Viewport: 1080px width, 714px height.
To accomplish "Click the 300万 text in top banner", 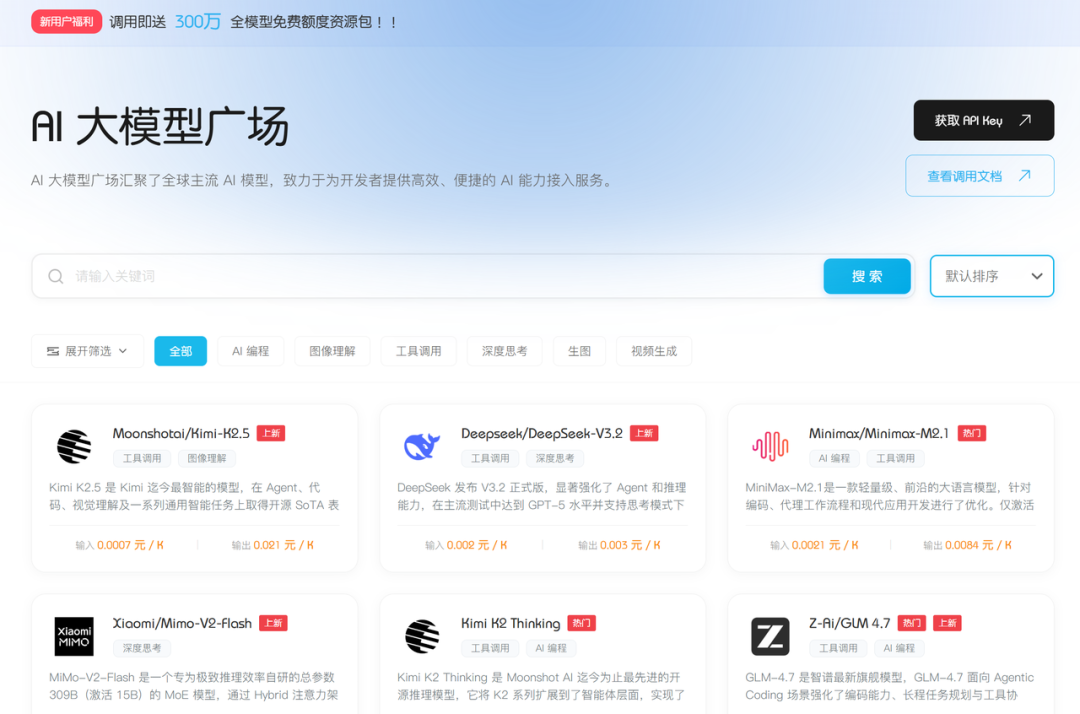I will click(198, 22).
